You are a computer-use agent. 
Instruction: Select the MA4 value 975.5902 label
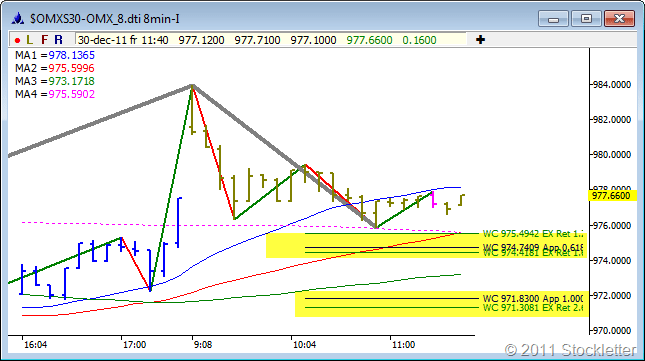72,94
